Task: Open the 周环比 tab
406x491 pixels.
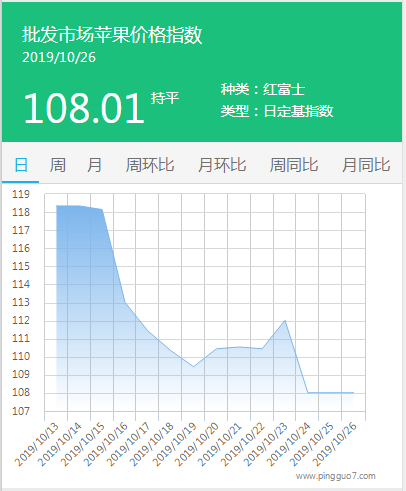Action: pyautogui.click(x=150, y=165)
